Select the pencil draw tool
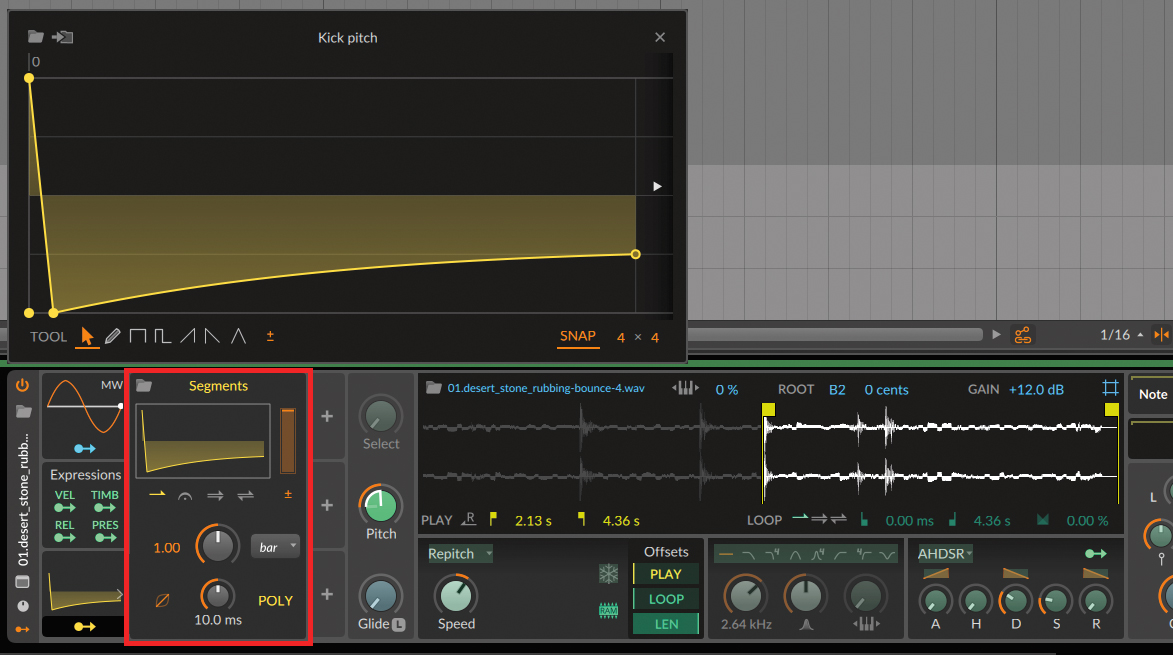 (112, 336)
